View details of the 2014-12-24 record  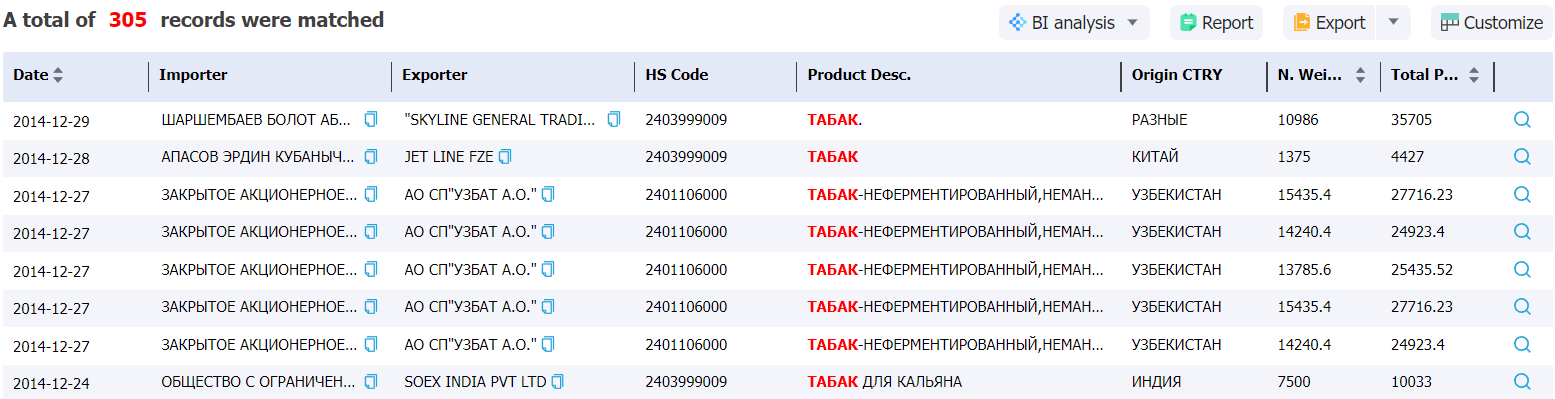(1522, 381)
